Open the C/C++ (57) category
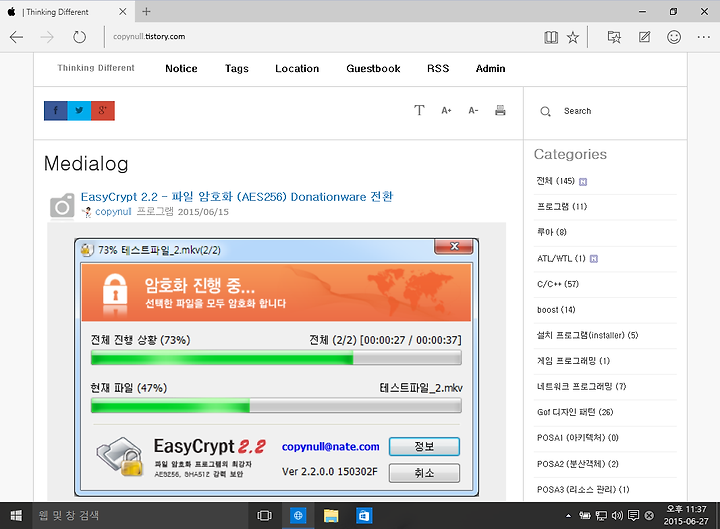The height and width of the screenshot is (529, 720). click(558, 284)
